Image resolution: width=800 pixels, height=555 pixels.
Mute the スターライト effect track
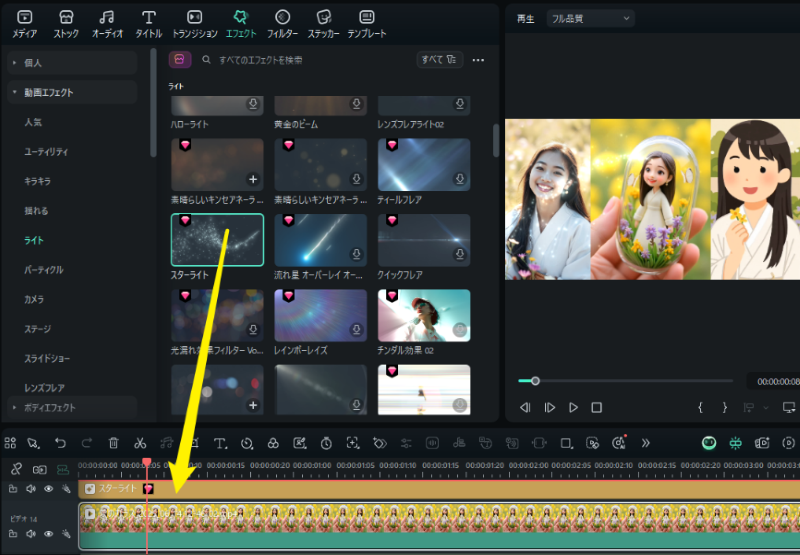click(x=31, y=489)
